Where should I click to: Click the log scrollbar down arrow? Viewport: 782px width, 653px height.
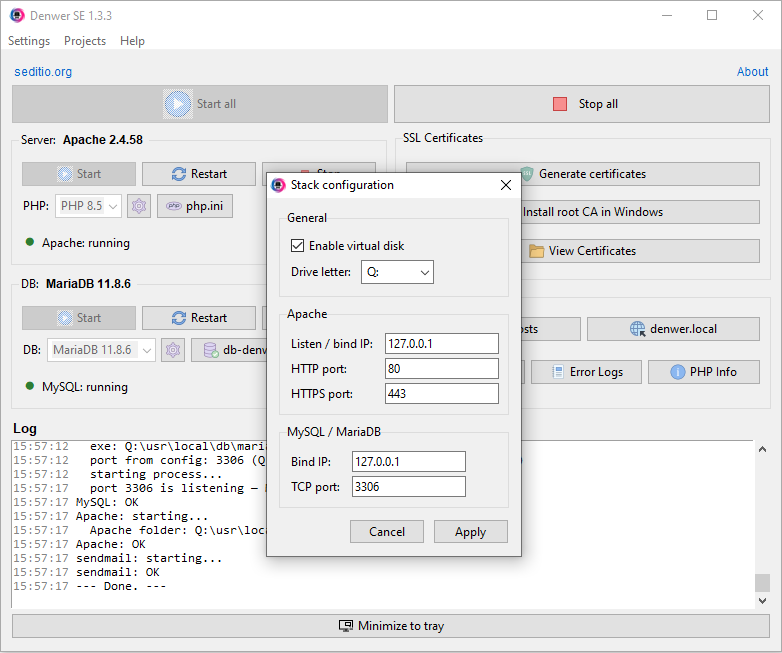762,601
